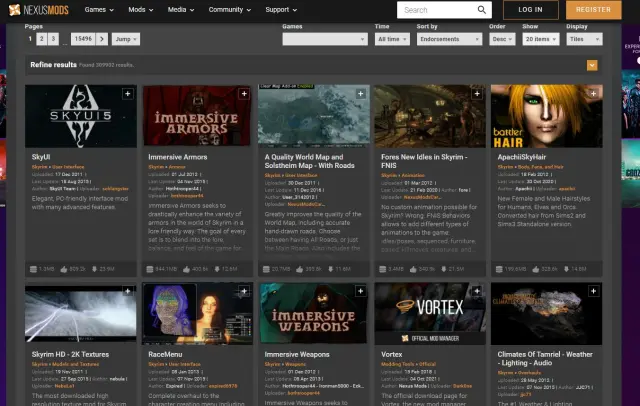Open the Order dropdown set to Desc
This screenshot has width=640, height=406.
tap(502, 39)
